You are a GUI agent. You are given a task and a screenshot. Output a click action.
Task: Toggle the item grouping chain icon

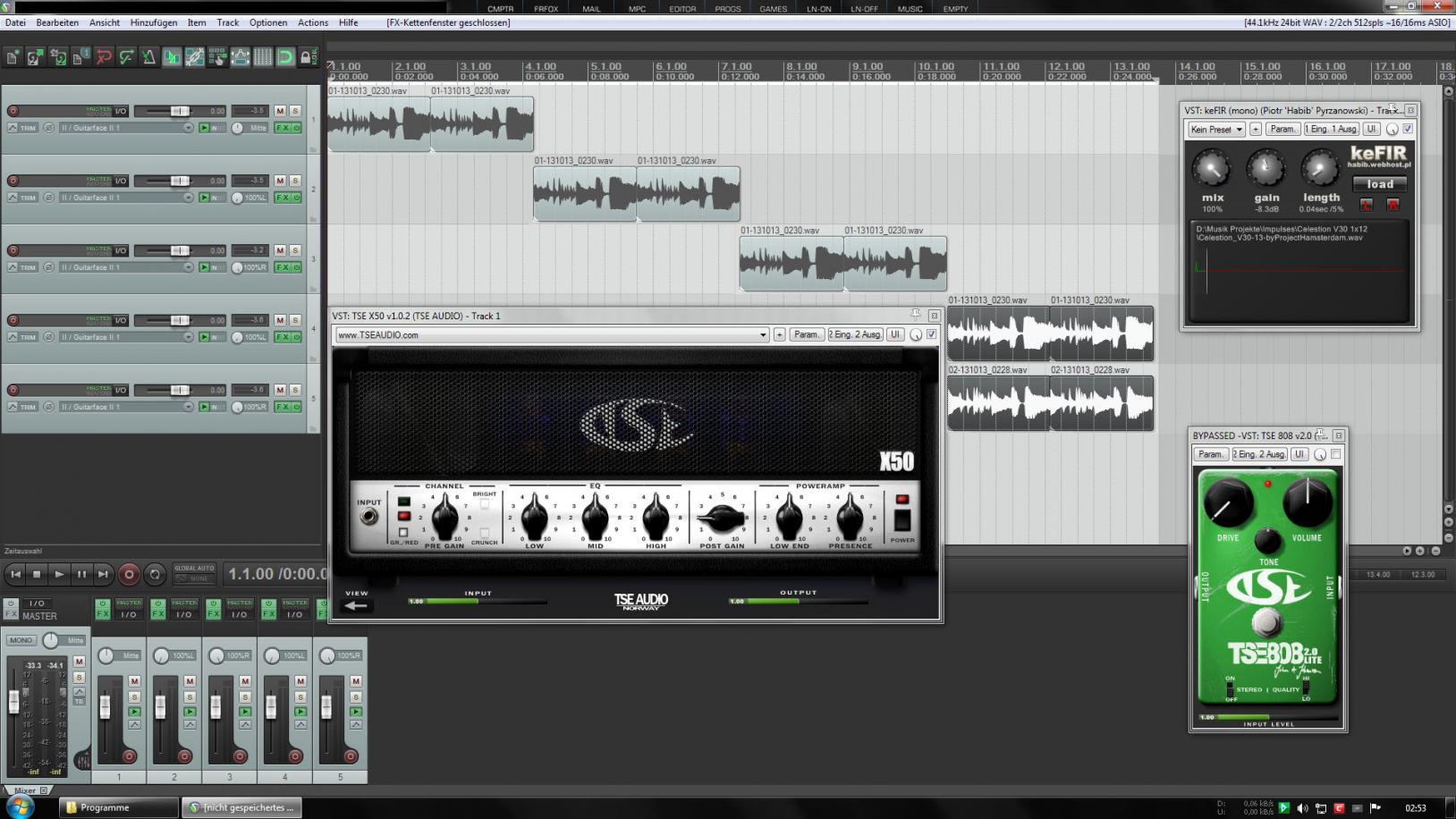point(194,57)
